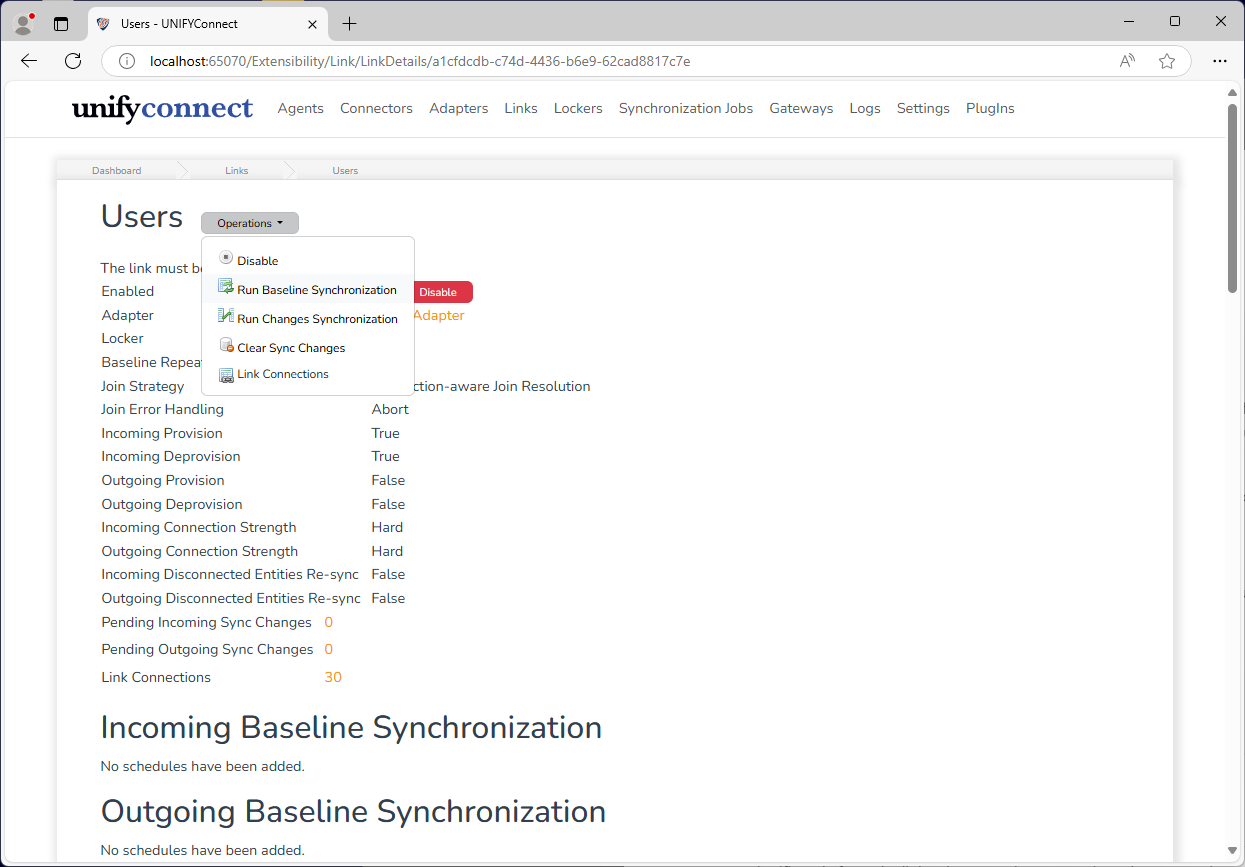Go back with the browser back arrow

(x=29, y=61)
